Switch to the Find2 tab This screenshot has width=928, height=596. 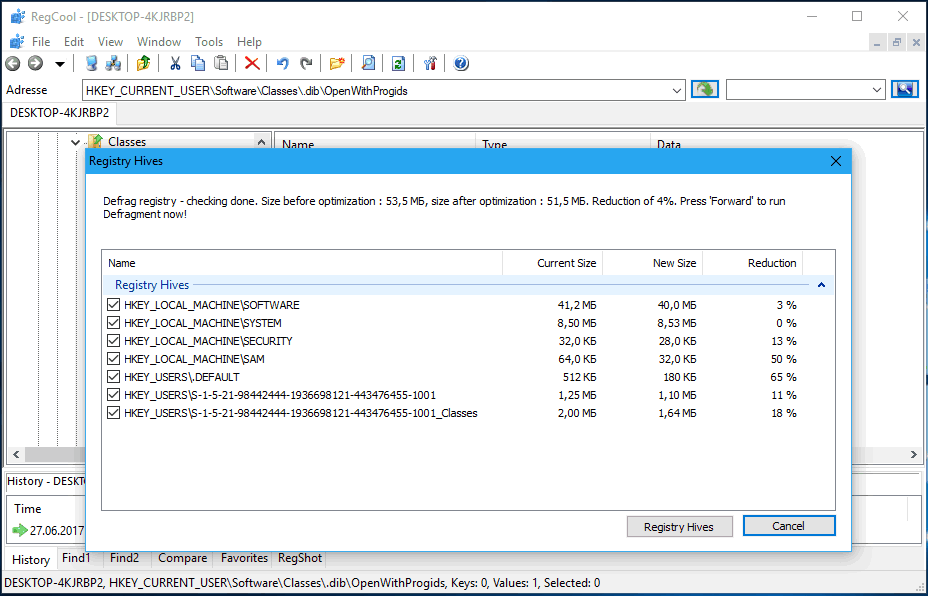pos(124,558)
